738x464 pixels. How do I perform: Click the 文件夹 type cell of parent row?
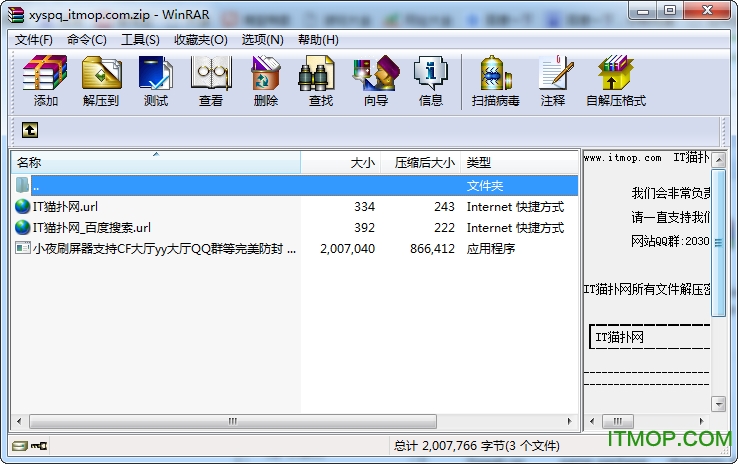pyautogui.click(x=485, y=186)
